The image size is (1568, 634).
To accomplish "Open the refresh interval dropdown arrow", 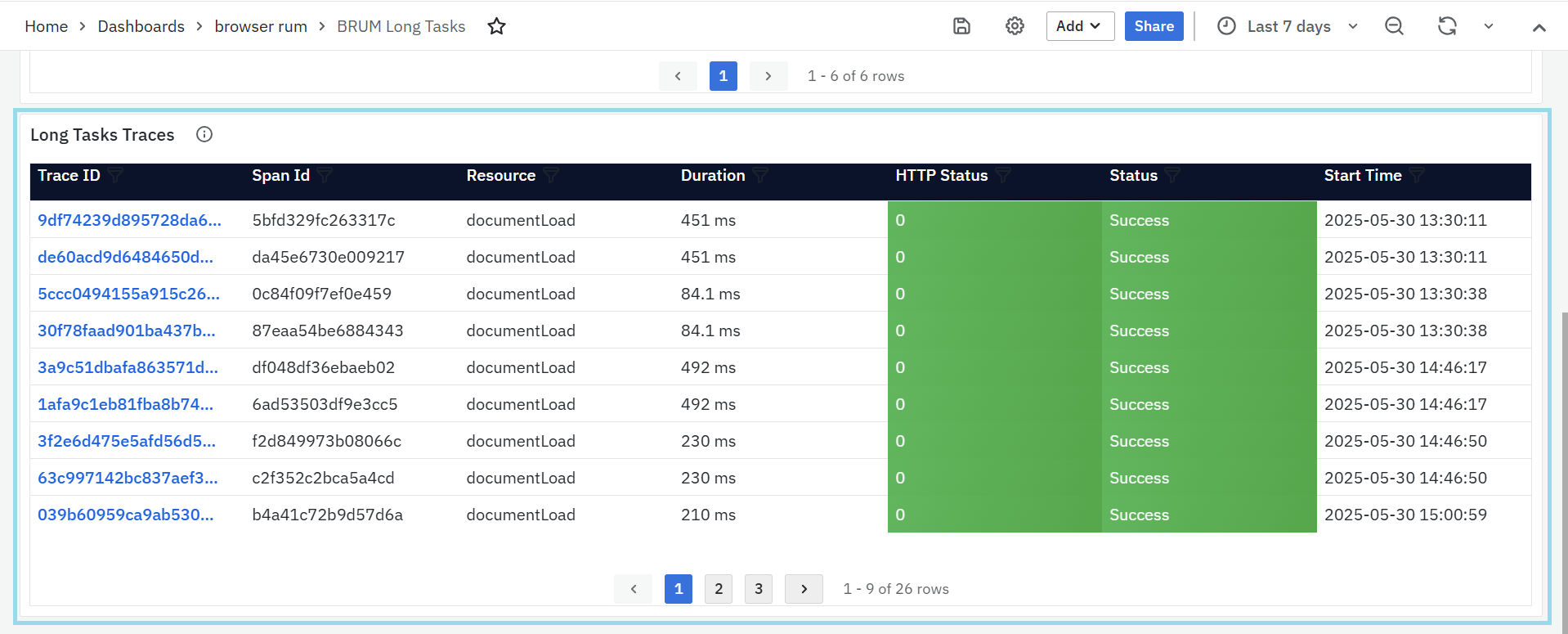I will [x=1489, y=26].
